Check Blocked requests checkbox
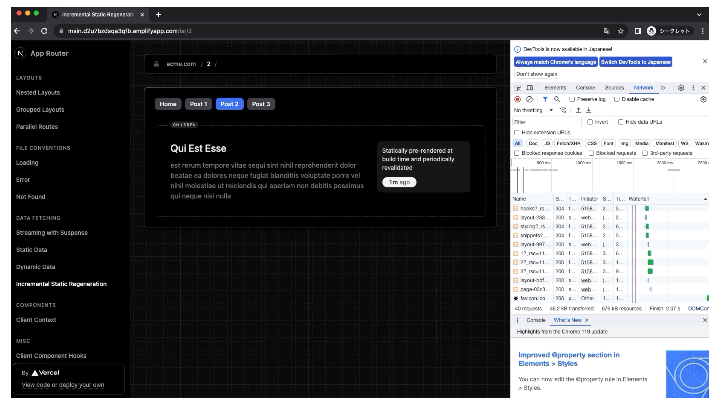The height and width of the screenshot is (405, 720). click(x=591, y=153)
